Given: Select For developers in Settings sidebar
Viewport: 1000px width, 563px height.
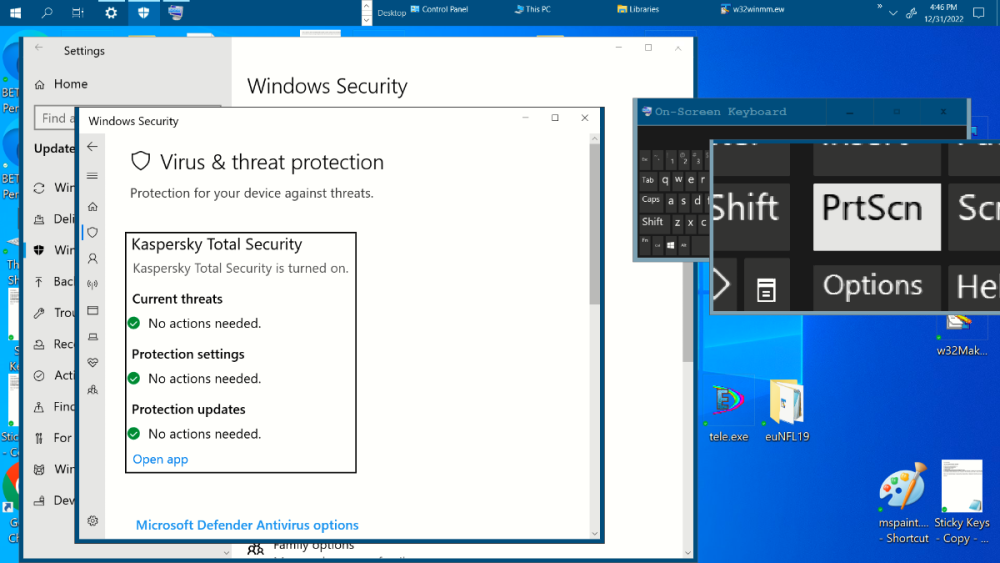Looking at the screenshot, I should [x=53, y=437].
